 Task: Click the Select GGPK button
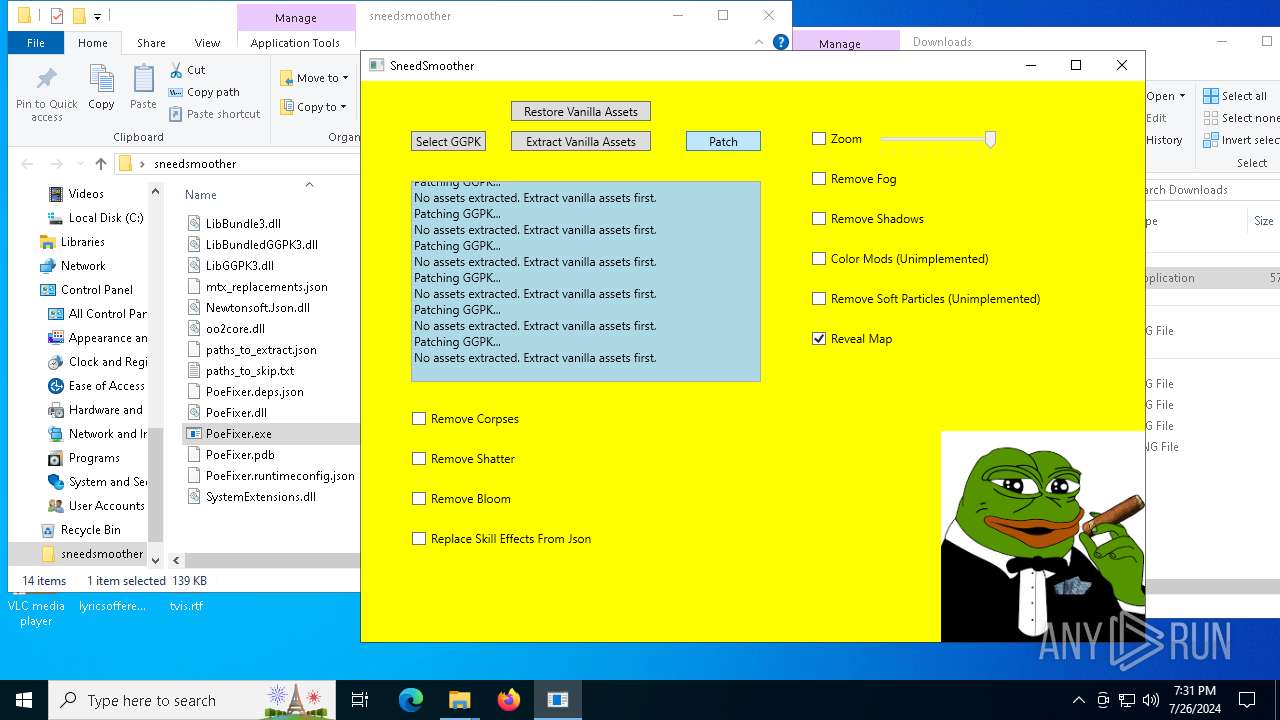(x=448, y=141)
